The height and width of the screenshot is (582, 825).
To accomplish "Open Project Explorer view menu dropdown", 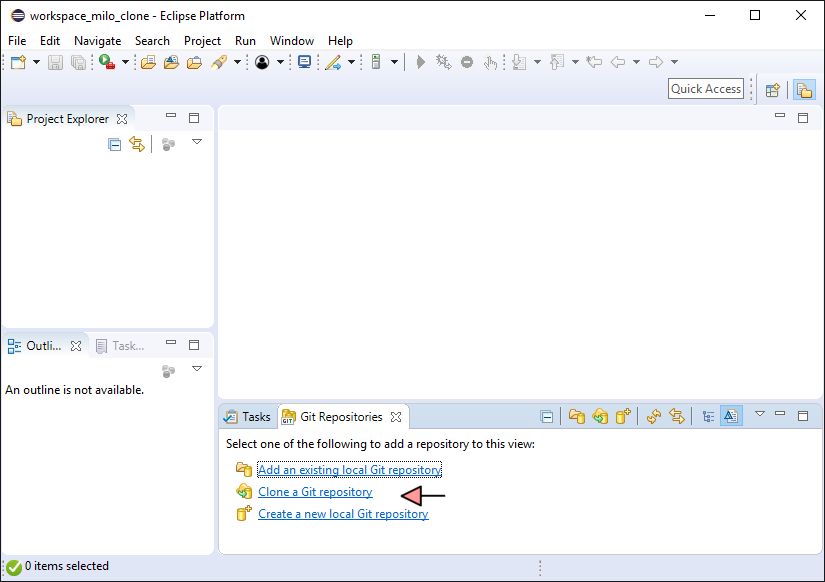I will pos(197,143).
